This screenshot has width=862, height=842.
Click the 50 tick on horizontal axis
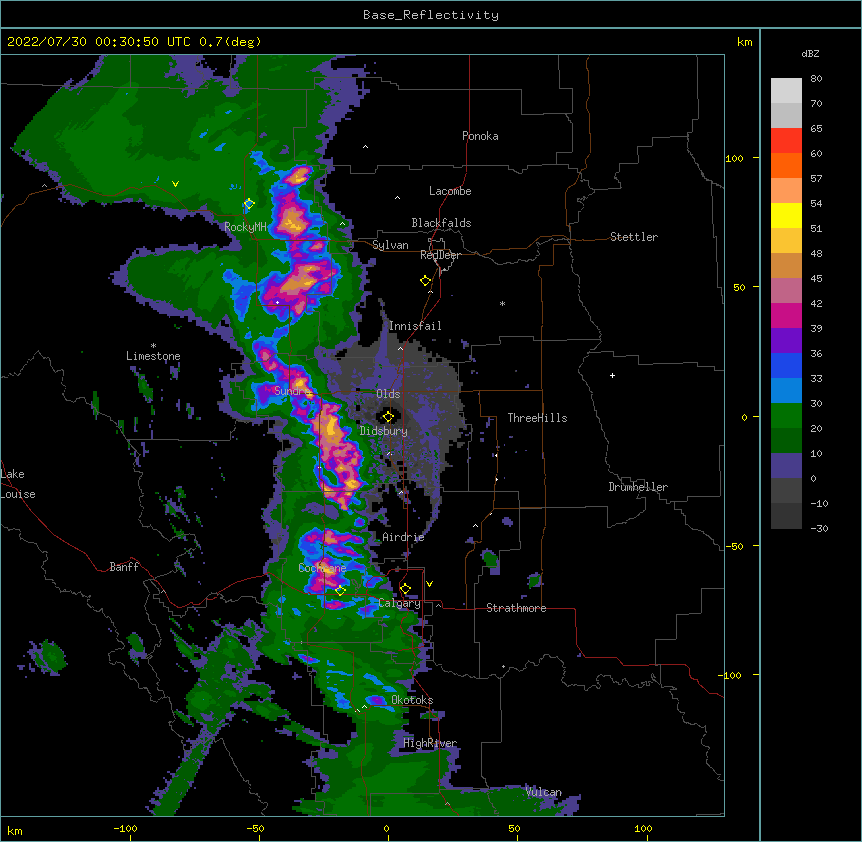513,828
